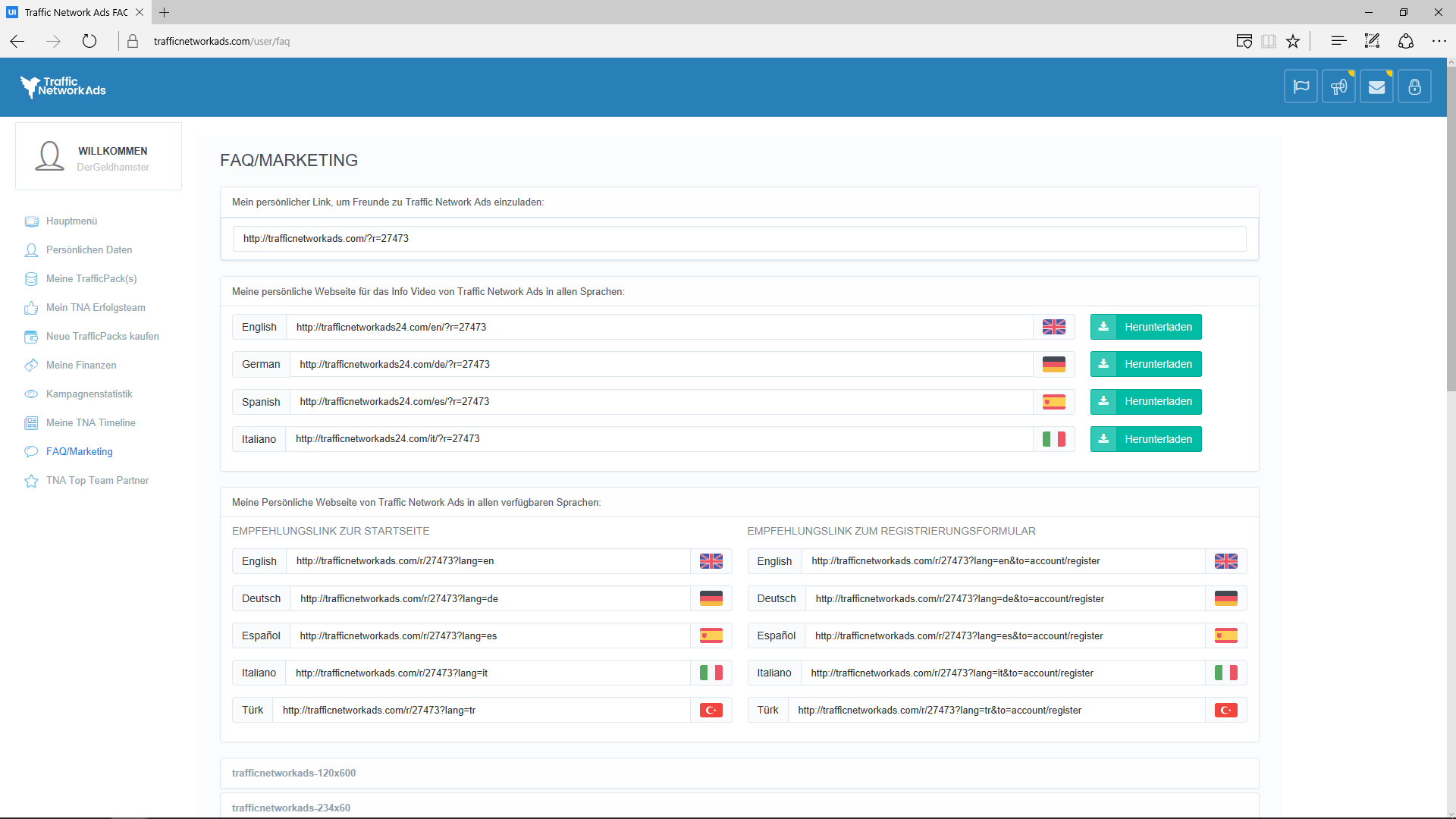This screenshot has height=819, width=1456.
Task: Open the envelope messages icon
Action: (1376, 87)
